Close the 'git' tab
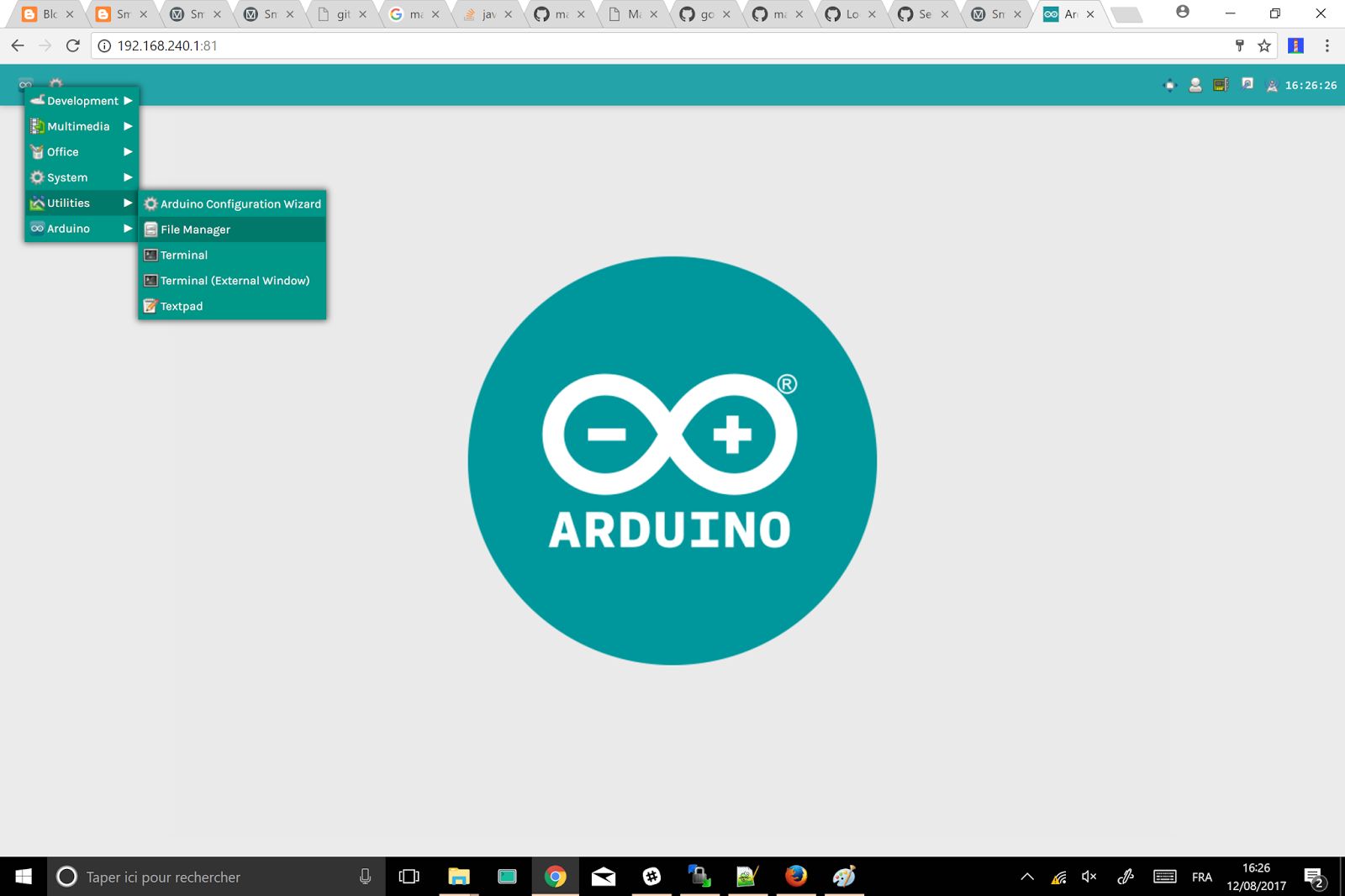The height and width of the screenshot is (896, 1345). click(x=362, y=14)
